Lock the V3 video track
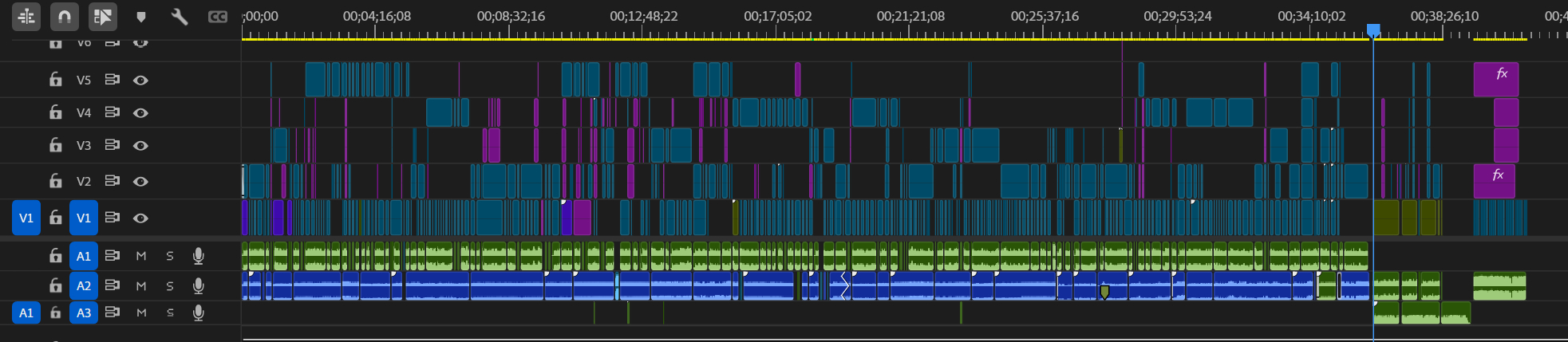Image resolution: width=1568 pixels, height=342 pixels. tap(56, 145)
